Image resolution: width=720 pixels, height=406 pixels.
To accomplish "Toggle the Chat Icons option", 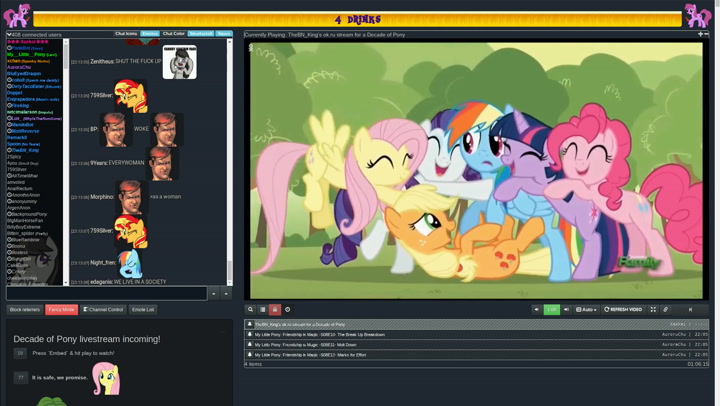I will tap(126, 34).
